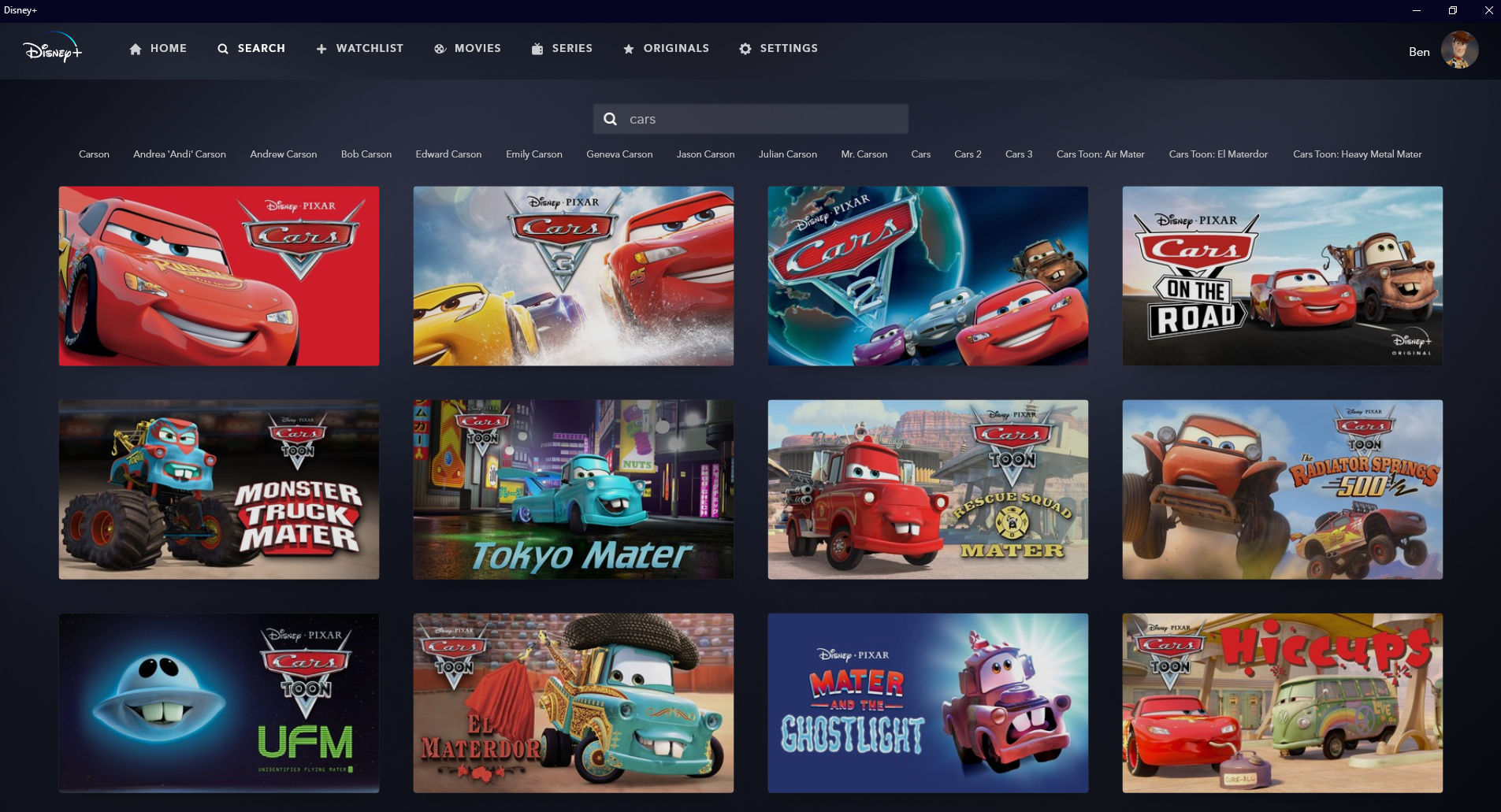Select the 'Julian Carson' suggestion
Viewport: 1501px width, 812px height.
pyautogui.click(x=788, y=154)
